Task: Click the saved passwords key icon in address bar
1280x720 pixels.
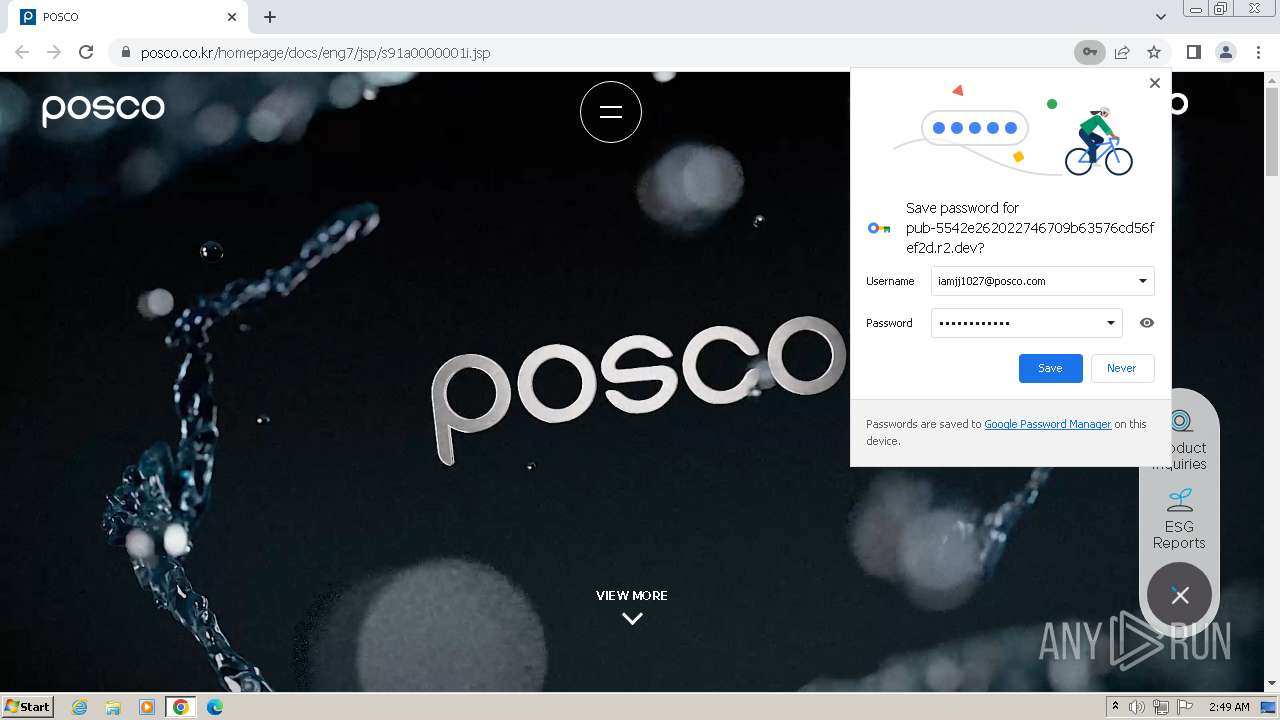Action: (x=1089, y=52)
